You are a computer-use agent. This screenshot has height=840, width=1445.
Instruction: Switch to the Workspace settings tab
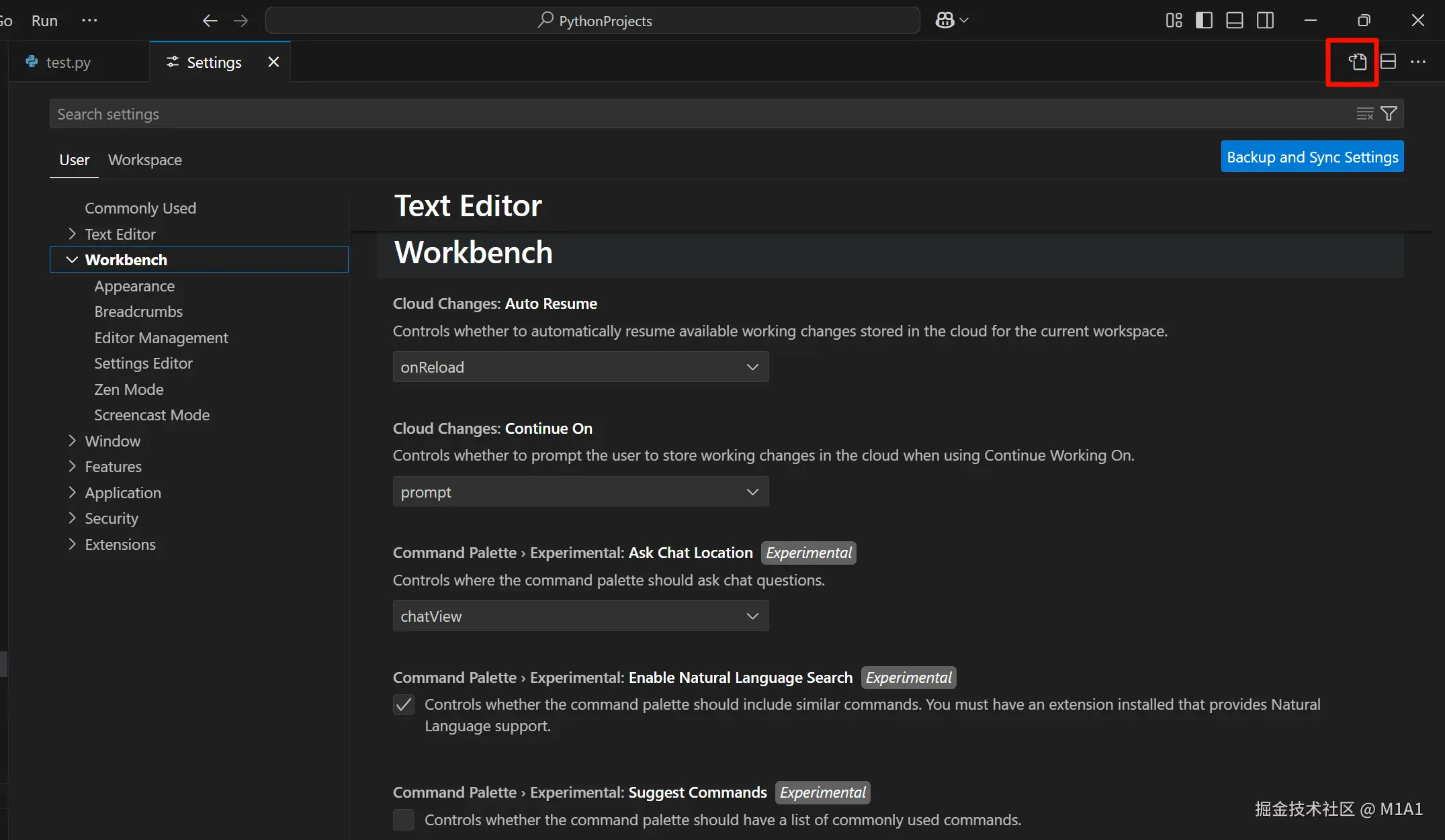click(144, 160)
